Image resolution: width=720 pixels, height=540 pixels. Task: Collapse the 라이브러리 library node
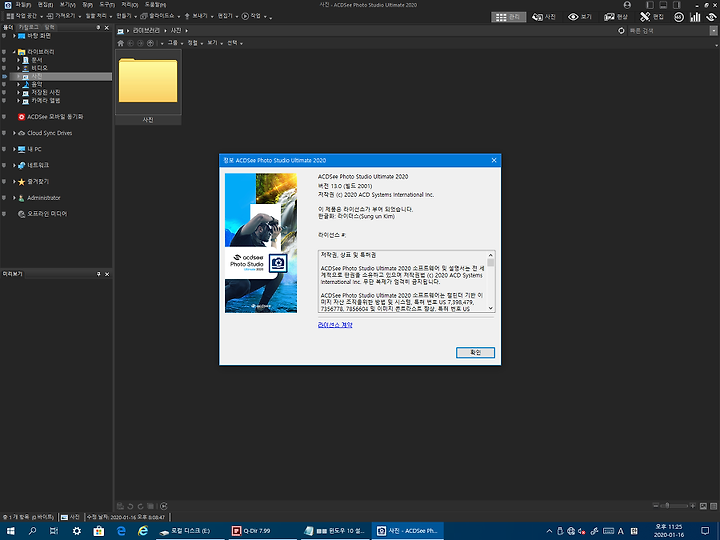pos(14,52)
